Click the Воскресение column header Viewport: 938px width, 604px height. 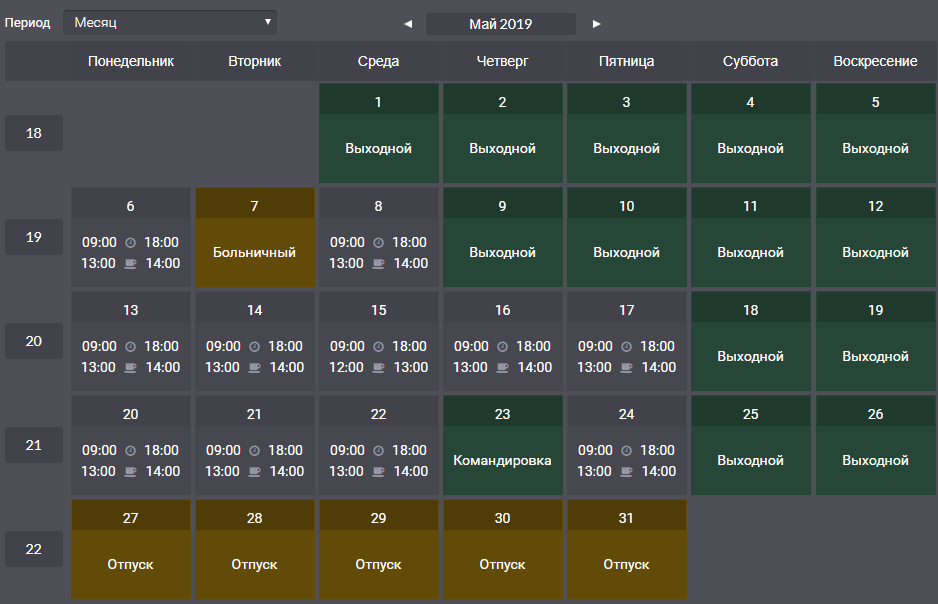875,61
